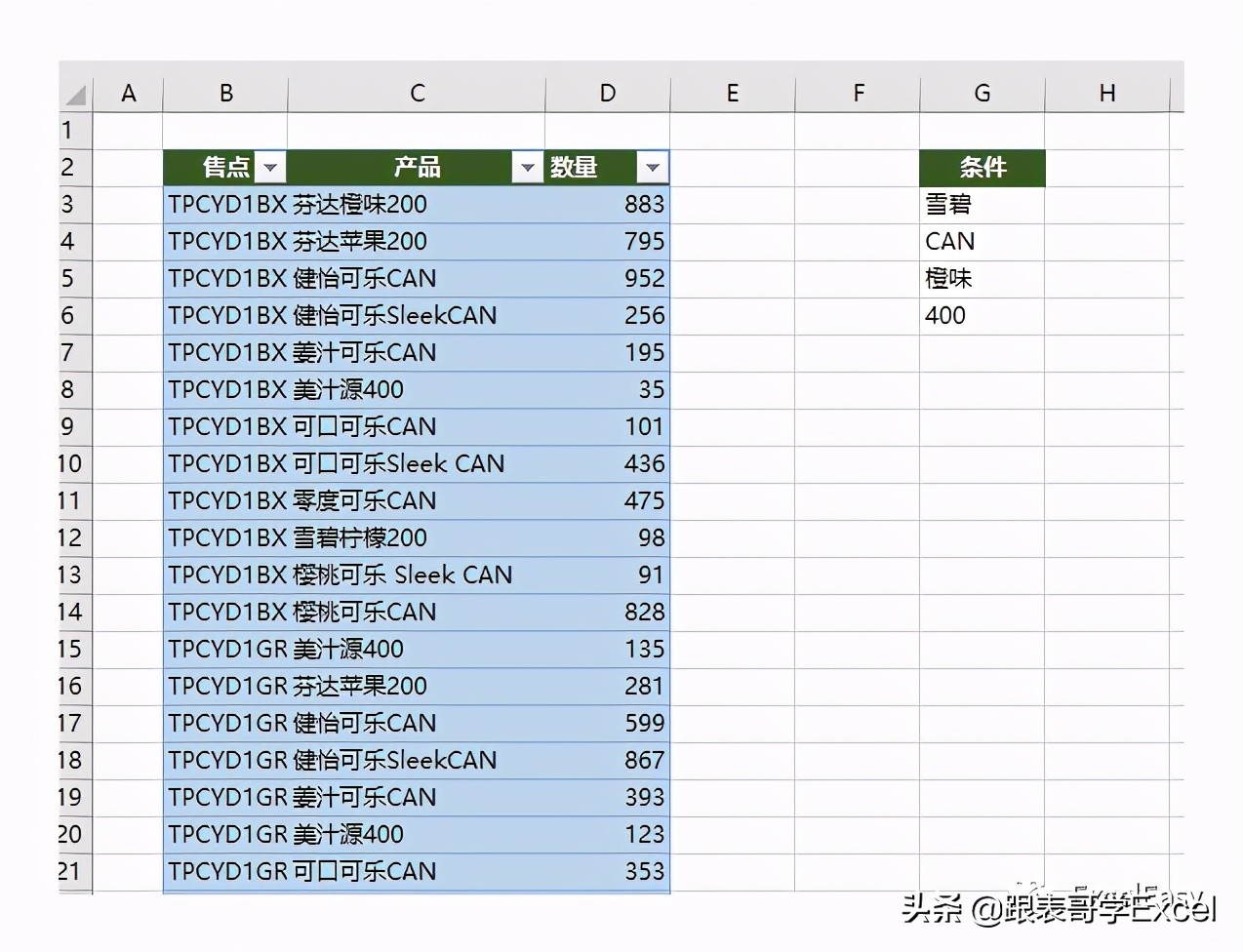Click the 条件 header cell
This screenshot has width=1243, height=952.
[982, 168]
